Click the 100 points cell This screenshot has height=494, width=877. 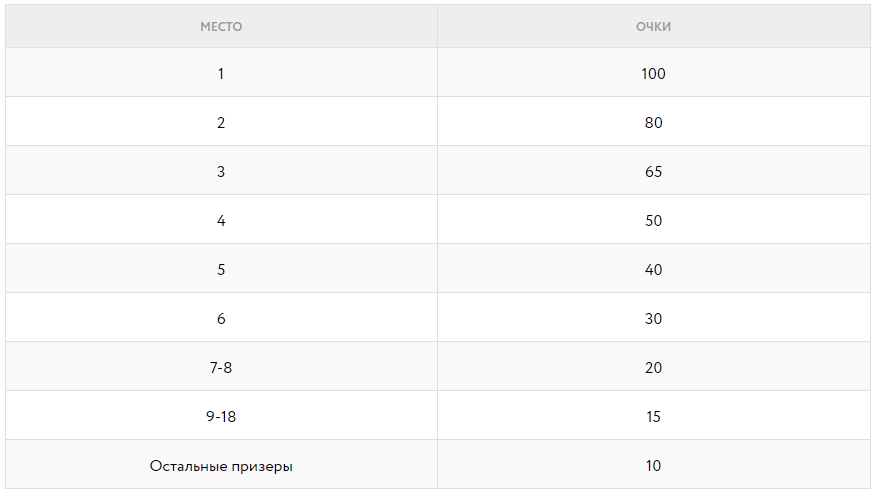[653, 74]
